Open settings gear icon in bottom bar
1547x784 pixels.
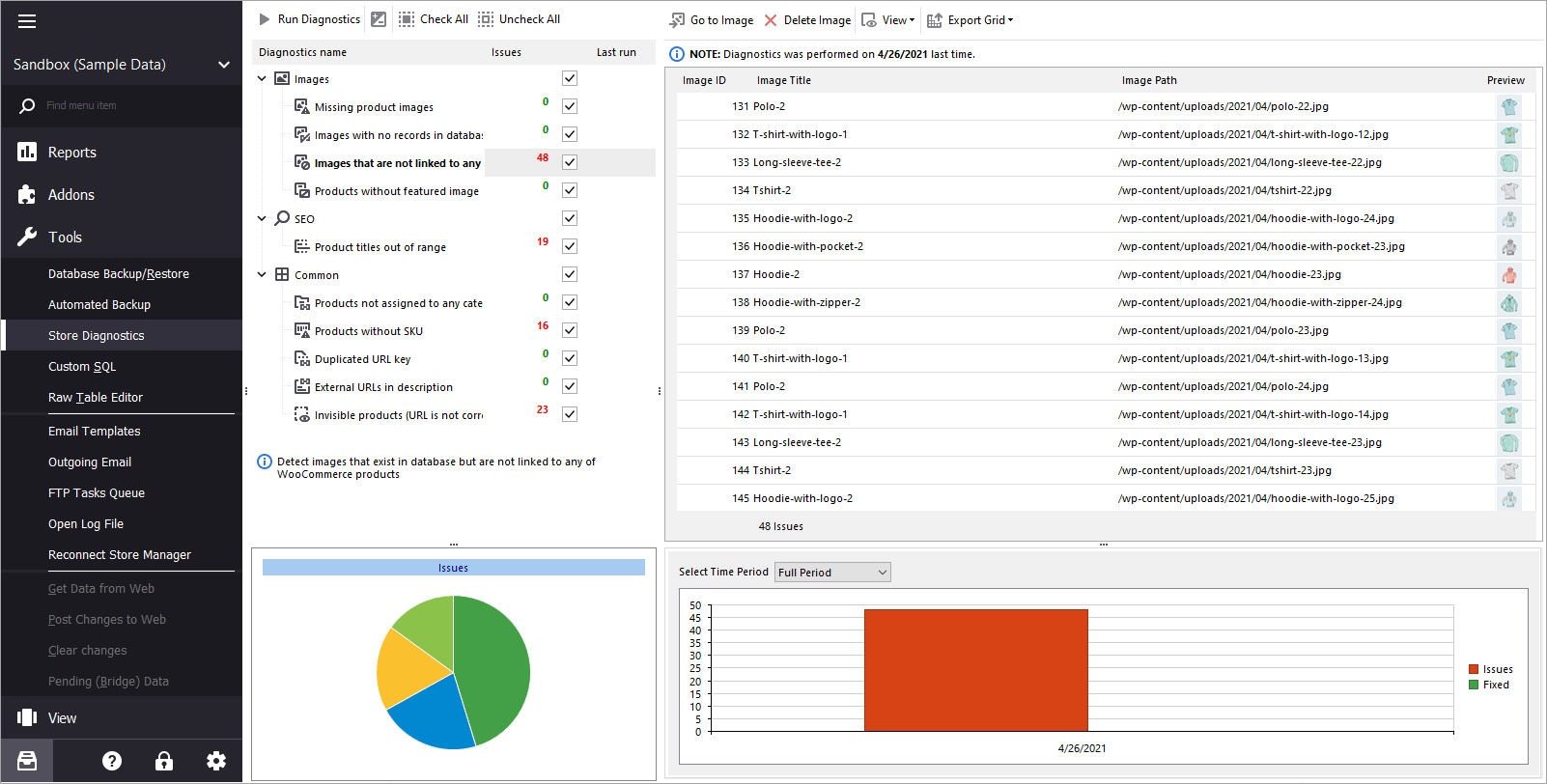(216, 761)
